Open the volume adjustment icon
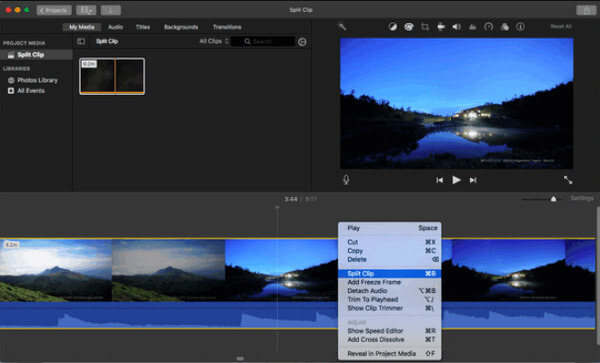 coord(457,26)
